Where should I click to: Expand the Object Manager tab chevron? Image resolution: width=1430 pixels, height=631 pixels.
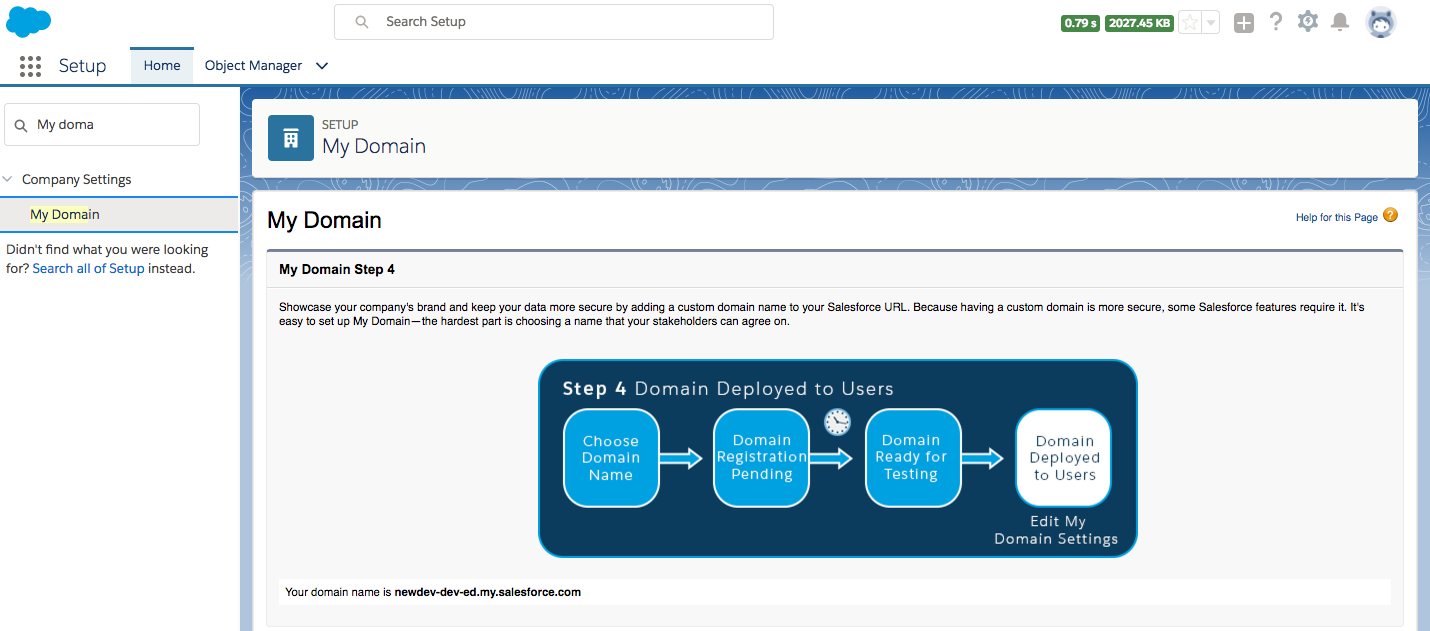pyautogui.click(x=322, y=66)
